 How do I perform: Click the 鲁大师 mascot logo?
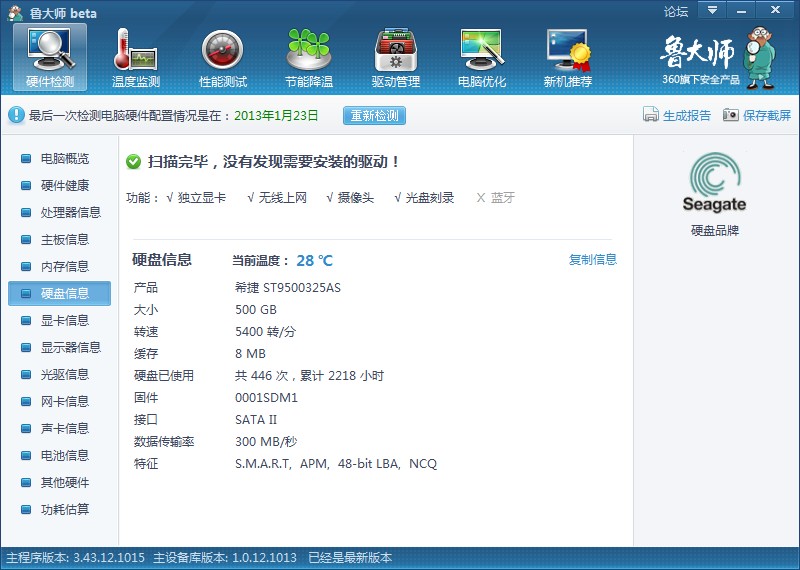coord(759,58)
